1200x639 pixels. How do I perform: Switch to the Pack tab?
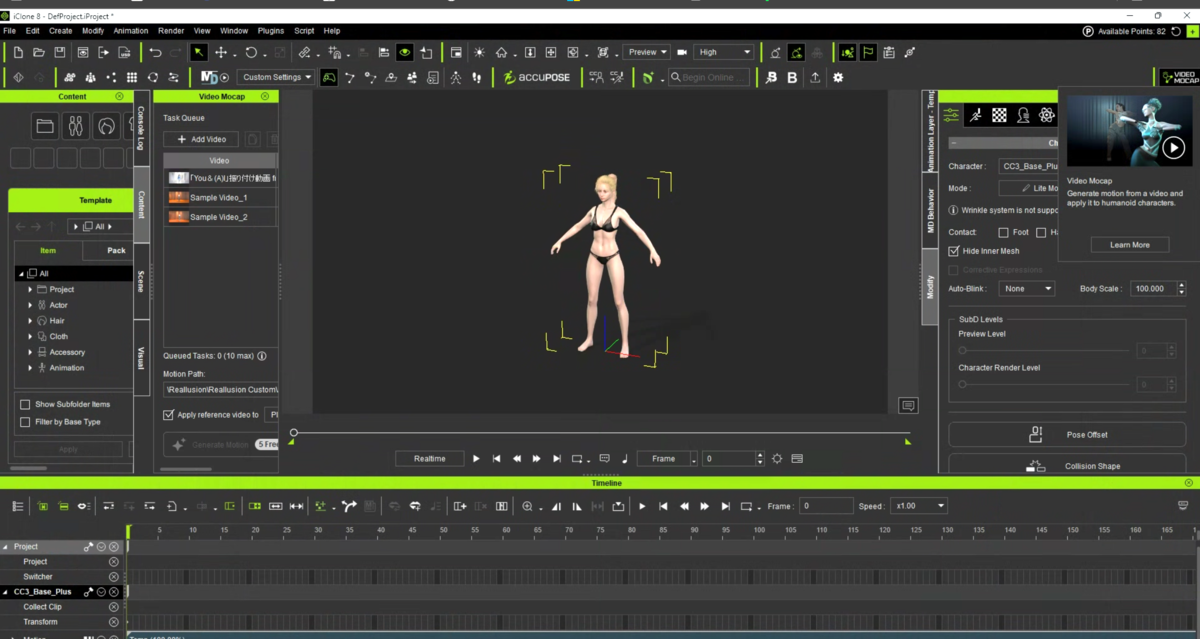[116, 251]
